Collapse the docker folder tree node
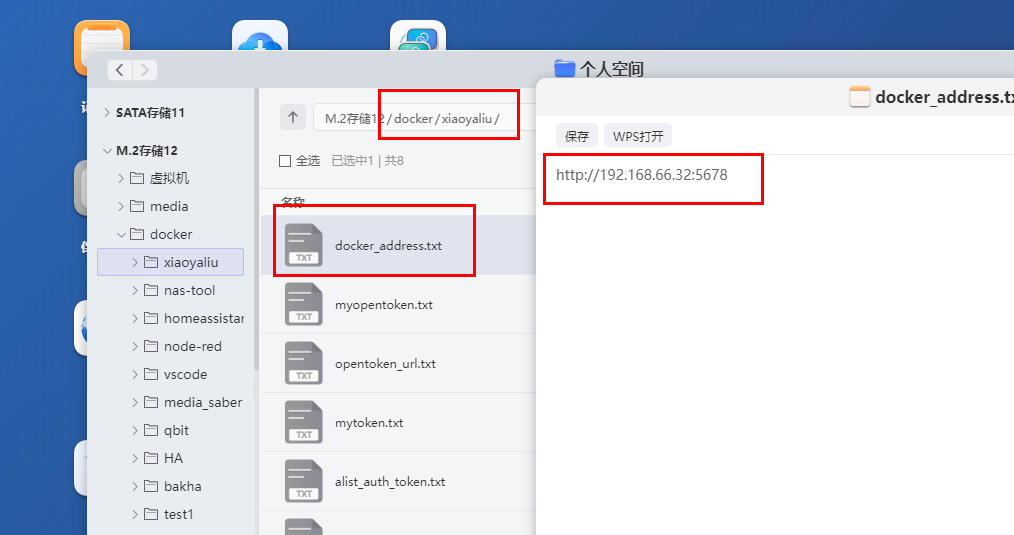The height and width of the screenshot is (535, 1014). coord(122,234)
